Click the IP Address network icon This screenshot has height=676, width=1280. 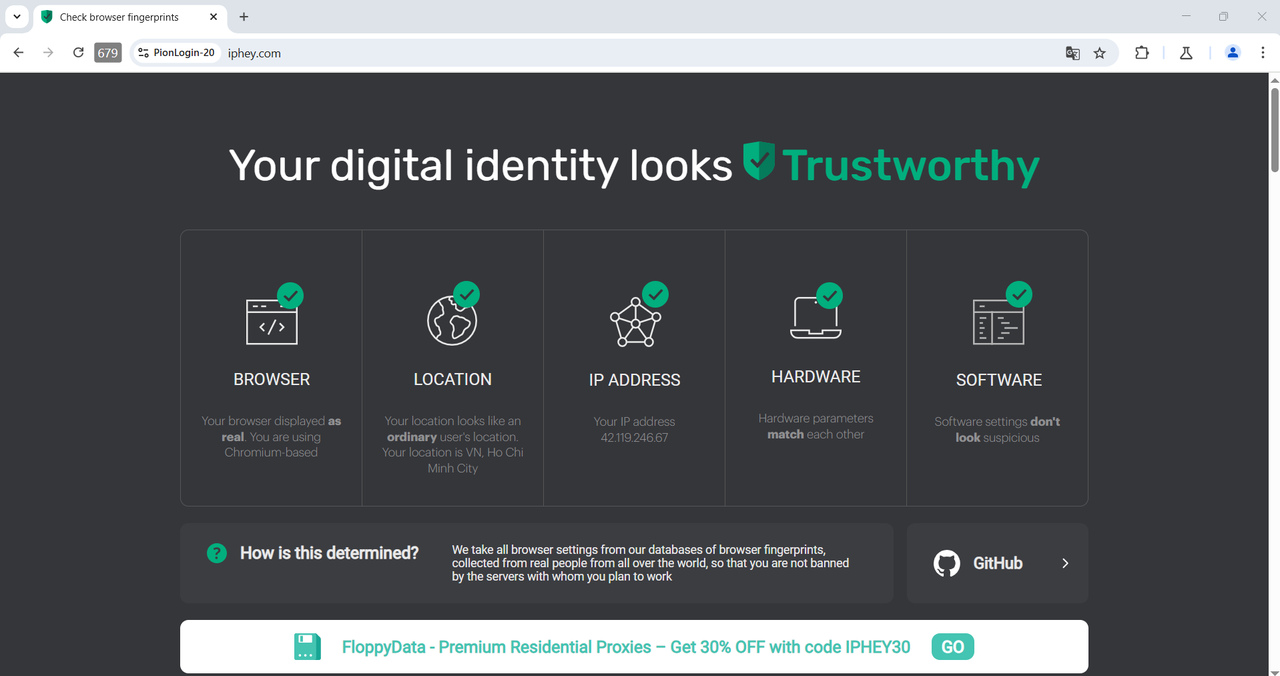pos(634,322)
